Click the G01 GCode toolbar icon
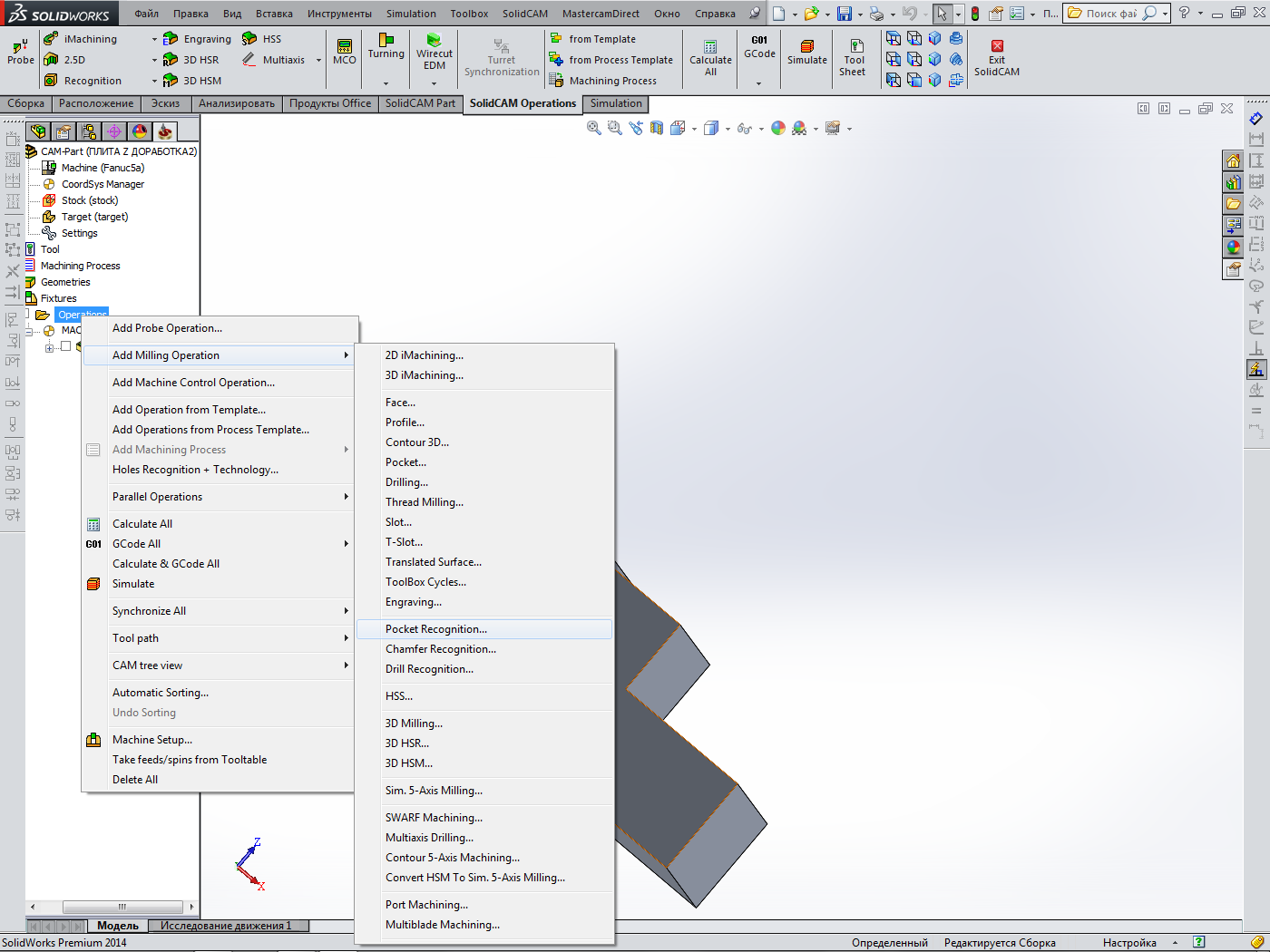 759,47
